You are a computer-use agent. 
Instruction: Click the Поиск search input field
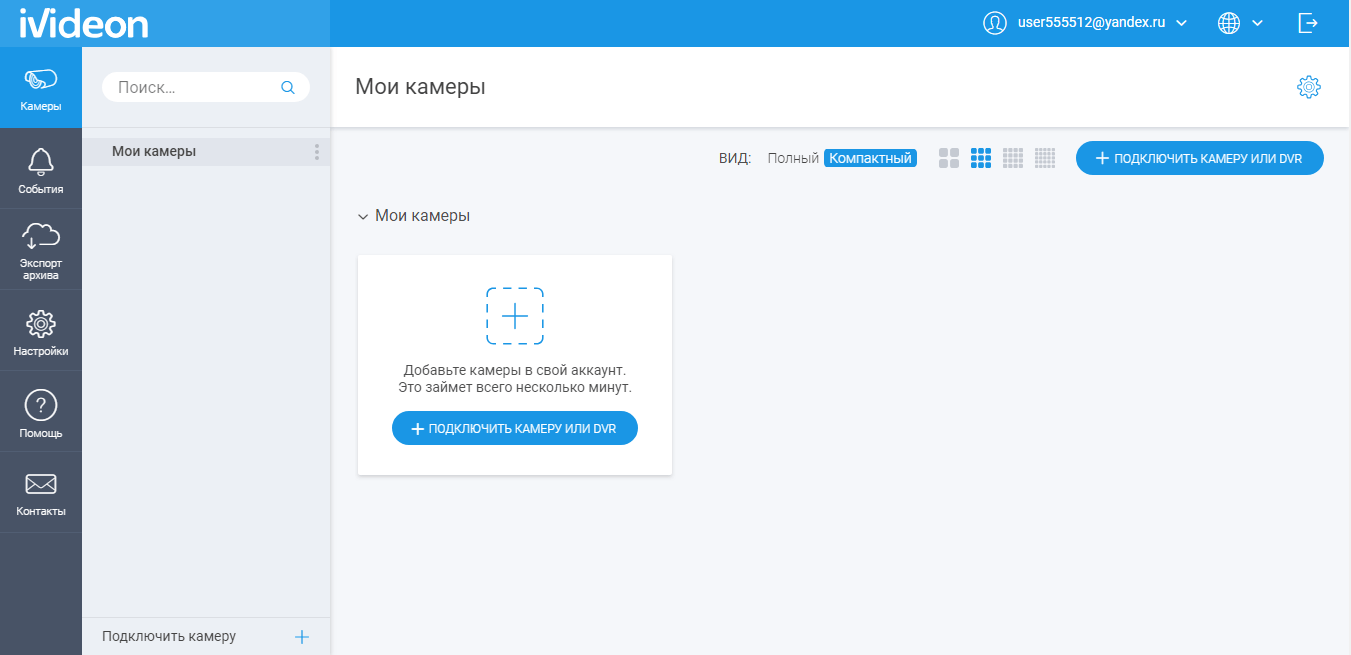coord(195,87)
